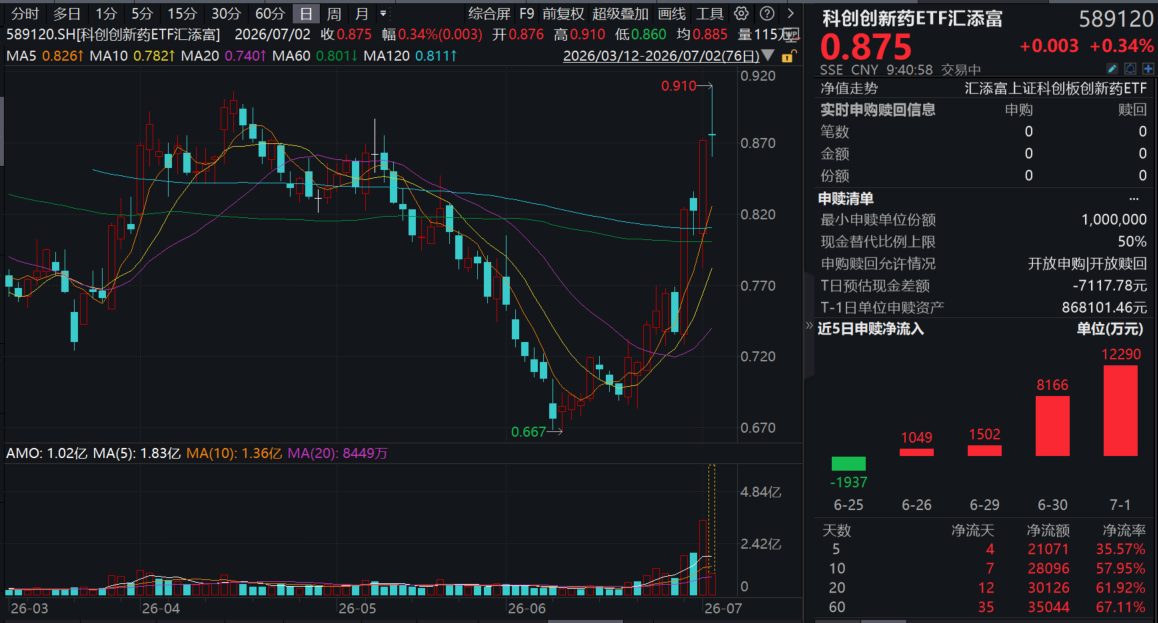Click the red 7-1 net inflow bar
The height and width of the screenshot is (623, 1158).
tap(1120, 410)
